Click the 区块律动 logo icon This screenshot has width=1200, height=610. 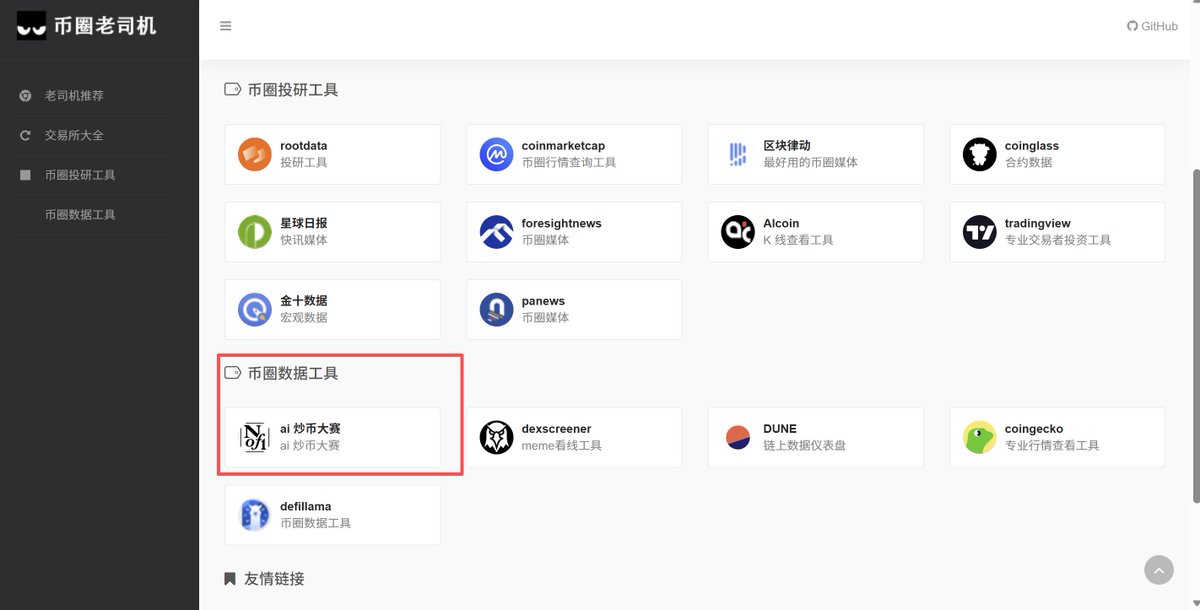point(738,154)
